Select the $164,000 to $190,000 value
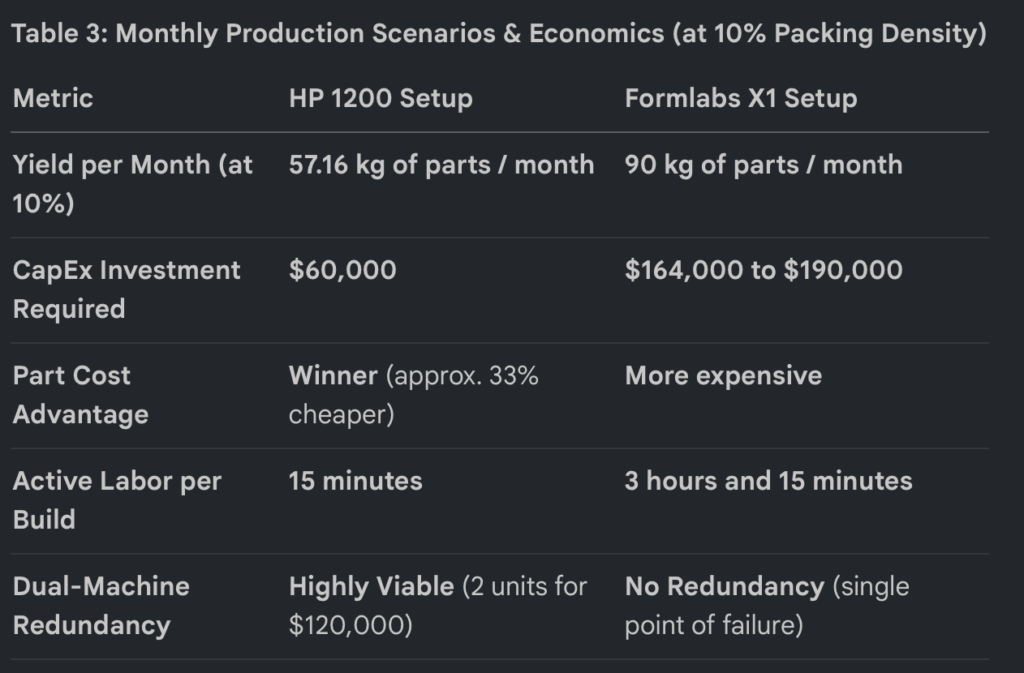The height and width of the screenshot is (673, 1024). click(763, 270)
